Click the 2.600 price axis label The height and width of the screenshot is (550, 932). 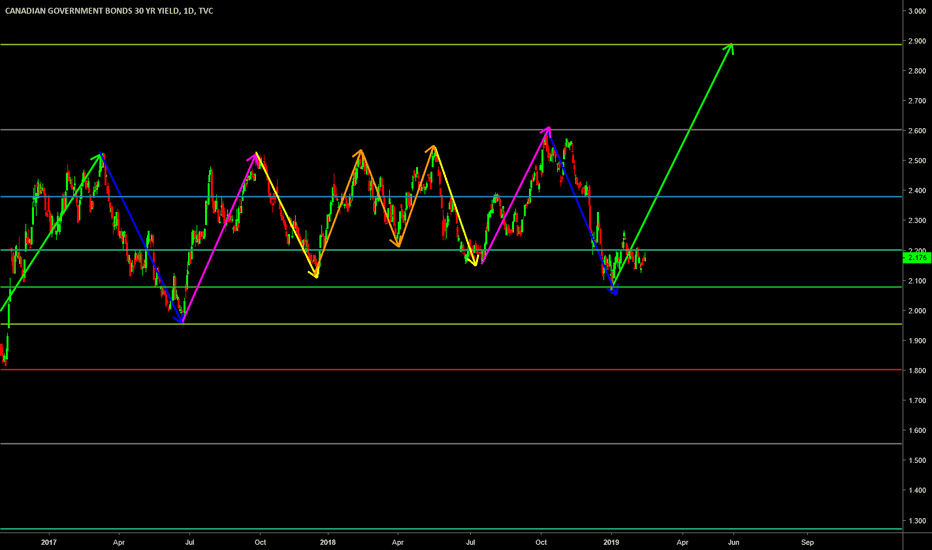coord(917,131)
